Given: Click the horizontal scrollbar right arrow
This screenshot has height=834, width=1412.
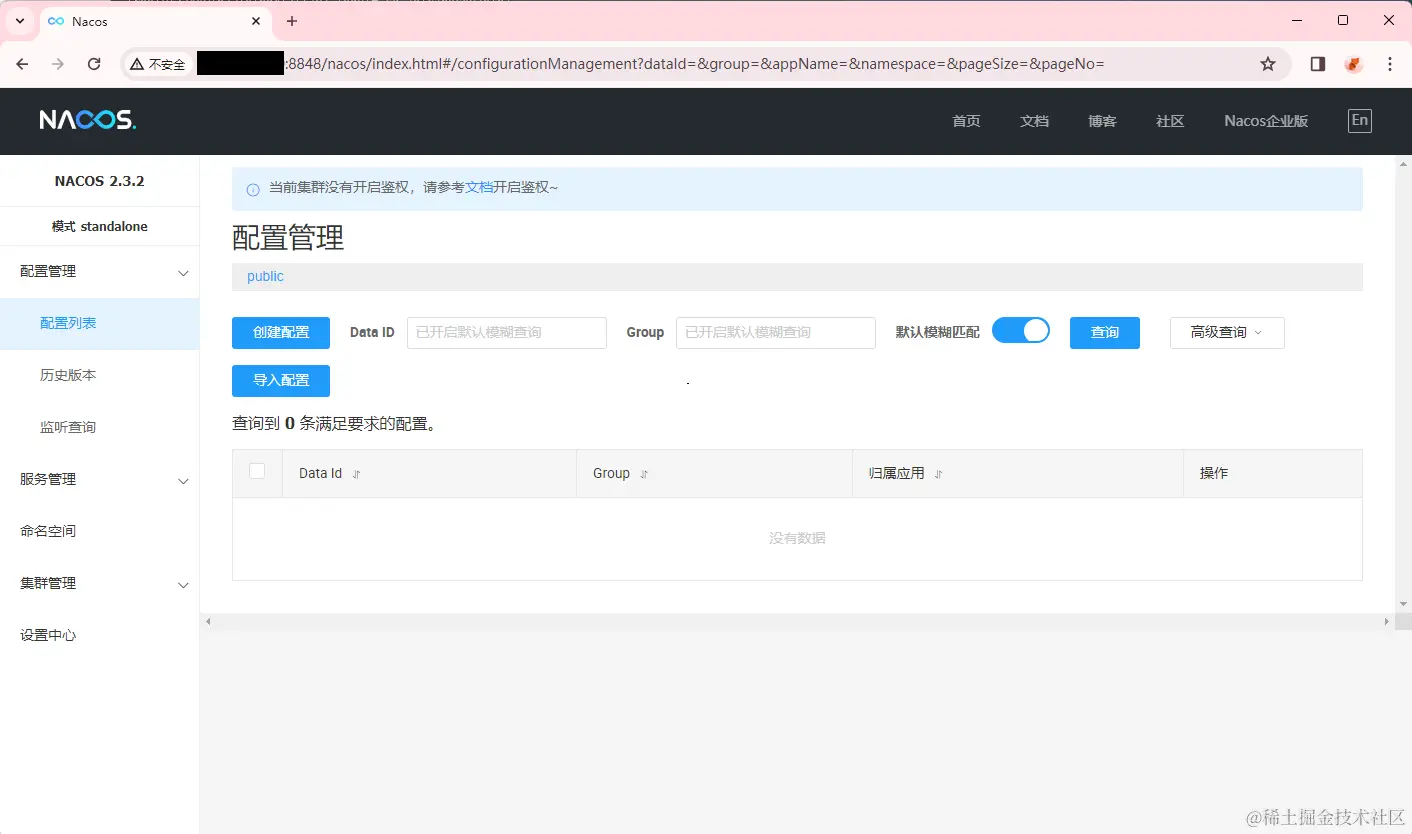Looking at the screenshot, I should [1387, 622].
